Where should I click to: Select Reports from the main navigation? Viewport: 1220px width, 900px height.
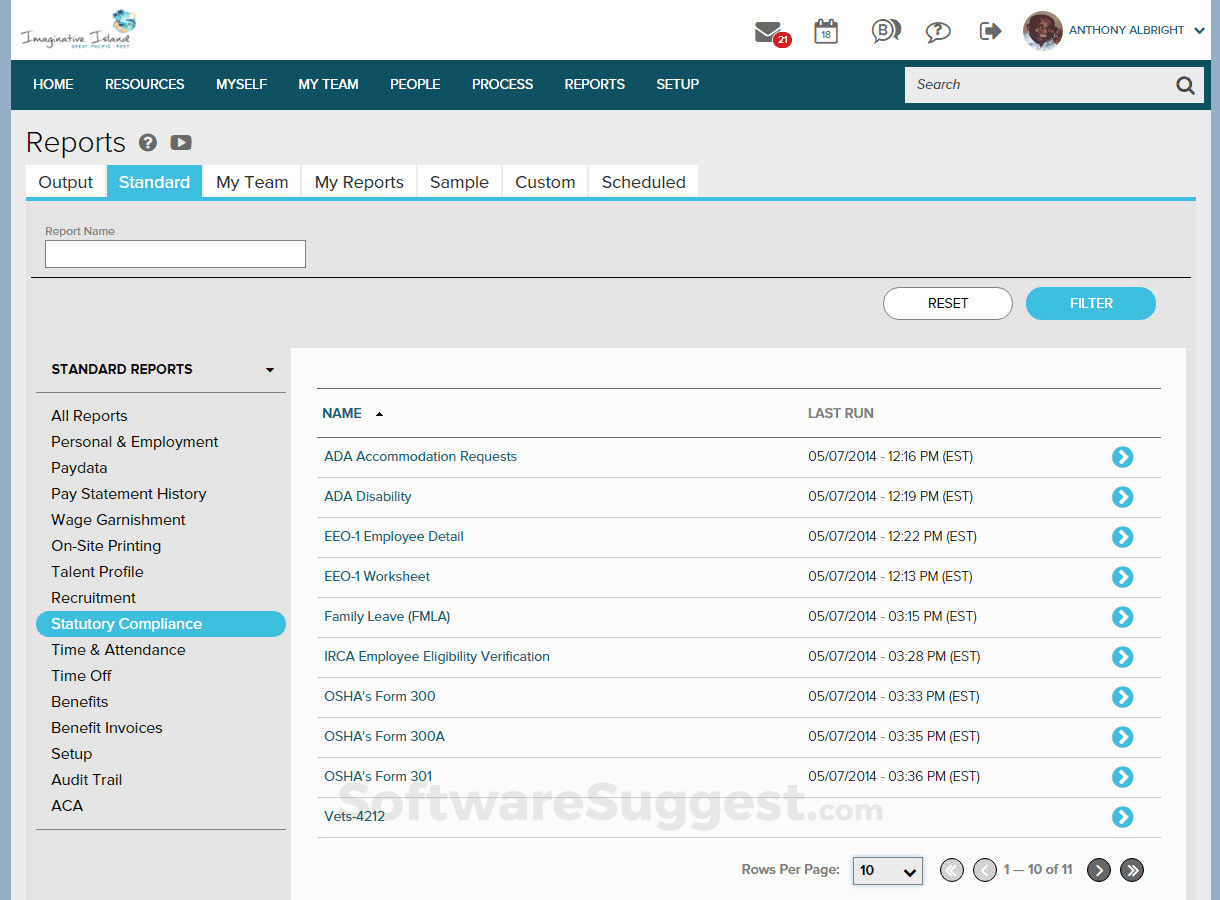click(x=594, y=84)
